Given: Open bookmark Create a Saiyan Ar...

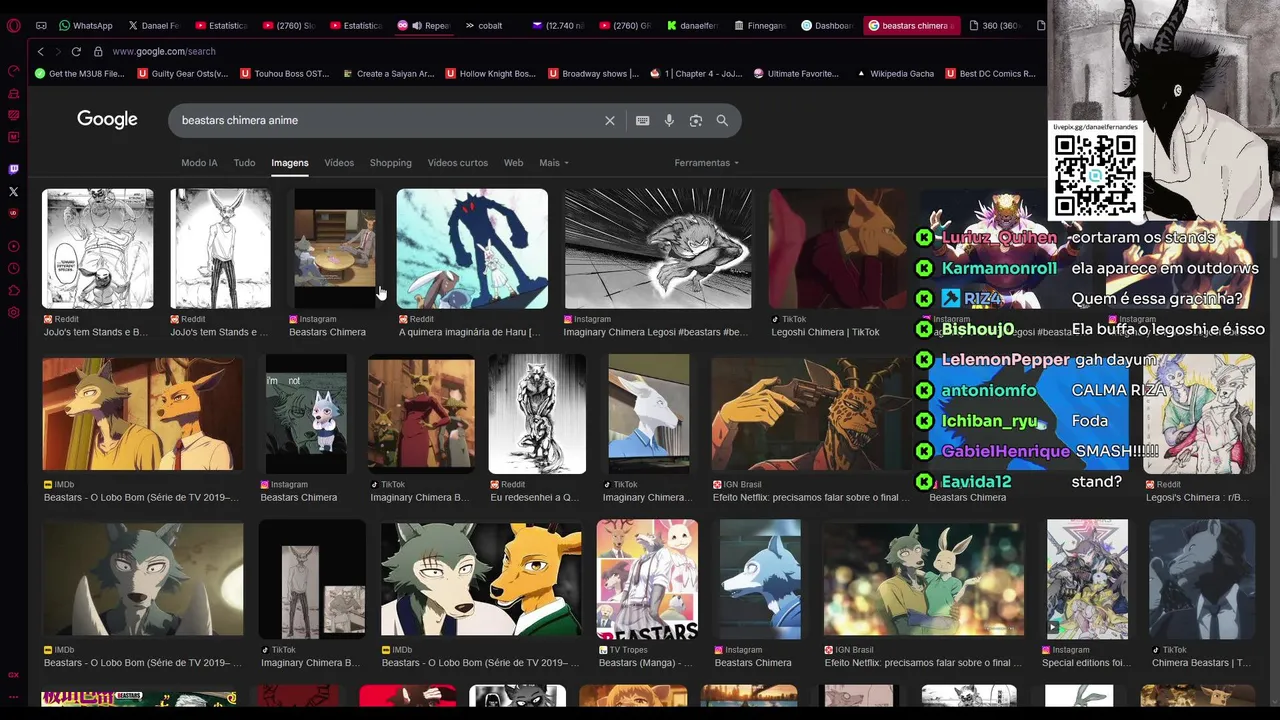Looking at the screenshot, I should [388, 73].
